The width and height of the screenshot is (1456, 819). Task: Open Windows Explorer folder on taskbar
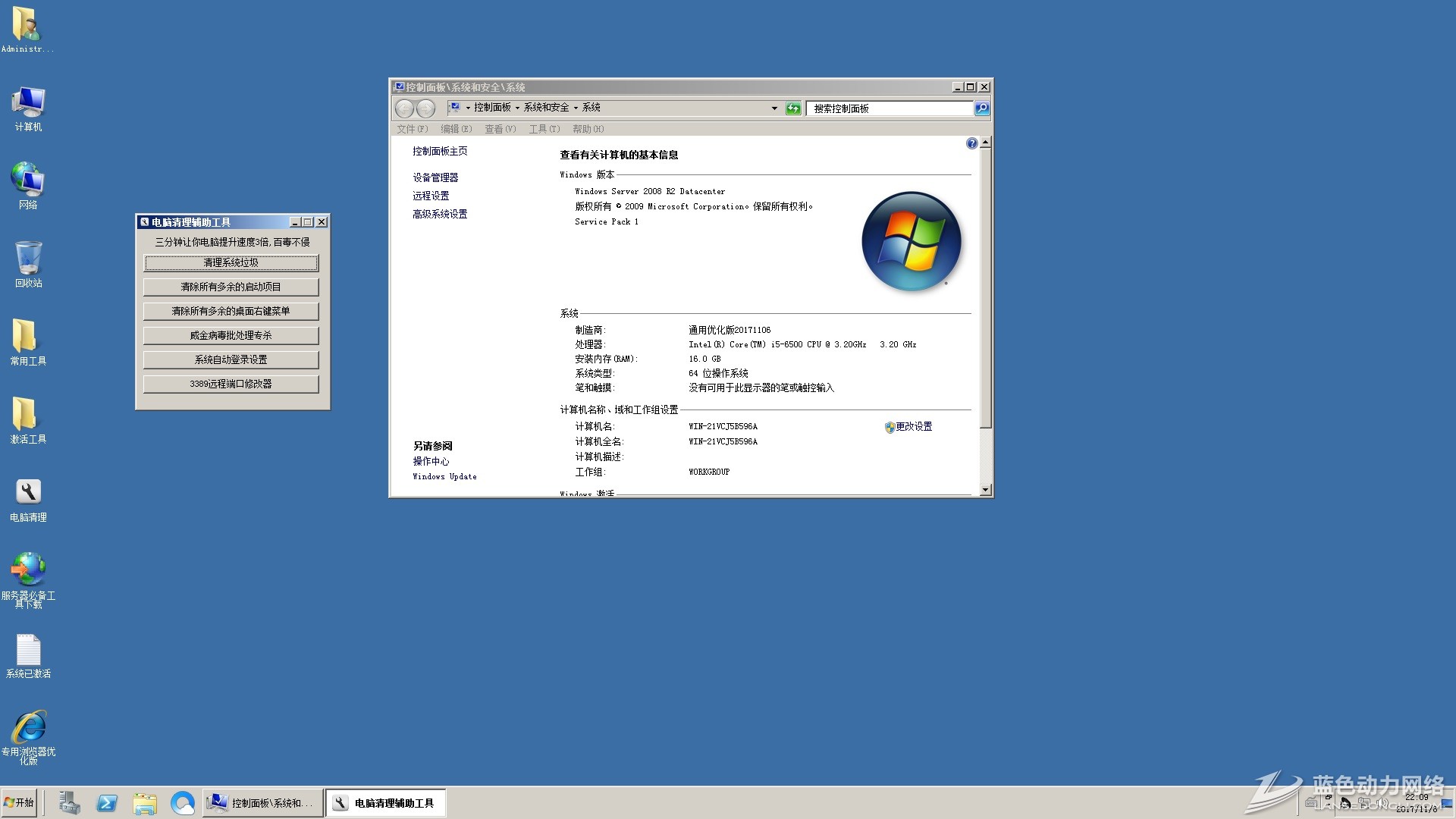pyautogui.click(x=144, y=803)
